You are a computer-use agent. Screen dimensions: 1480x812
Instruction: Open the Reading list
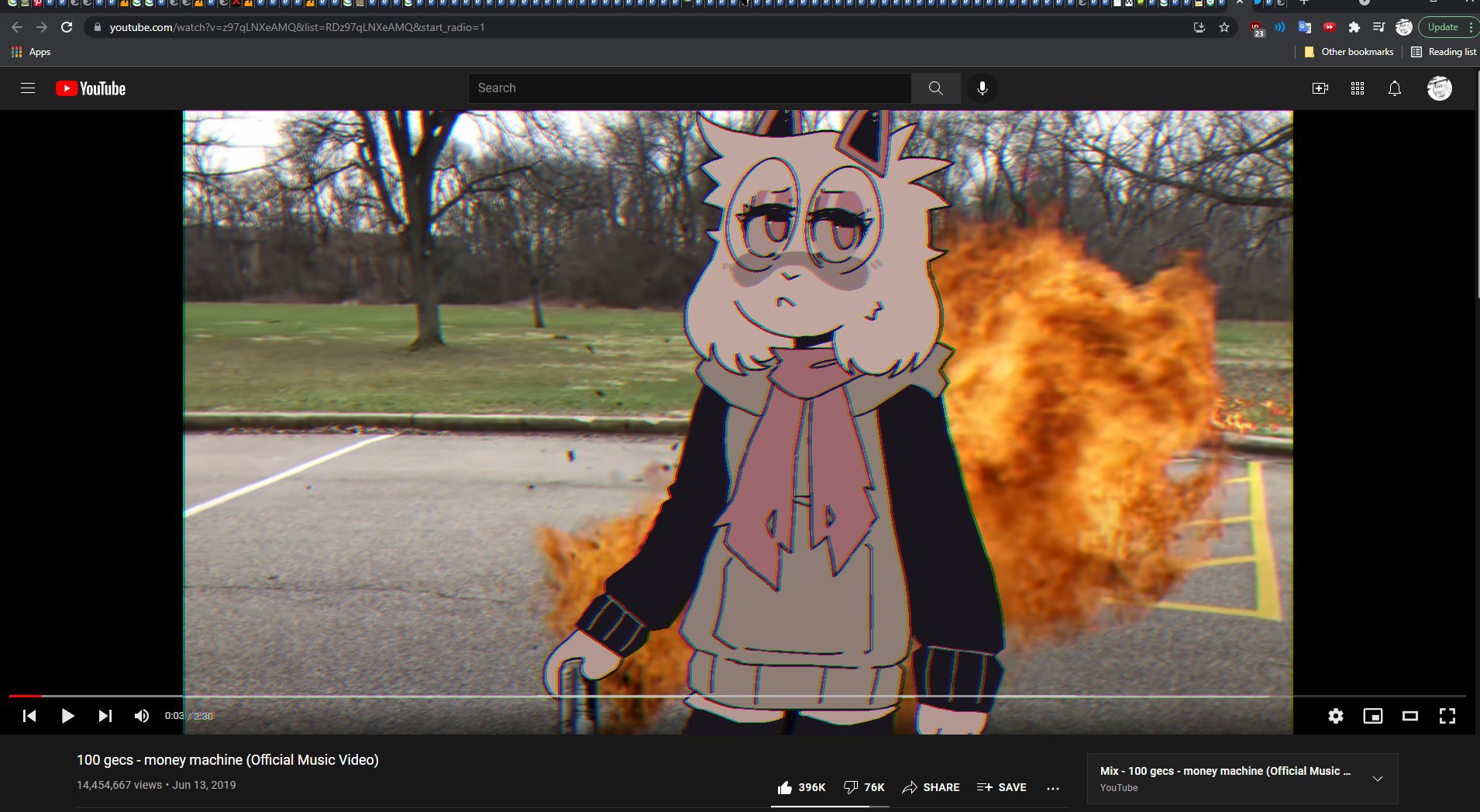click(1444, 52)
